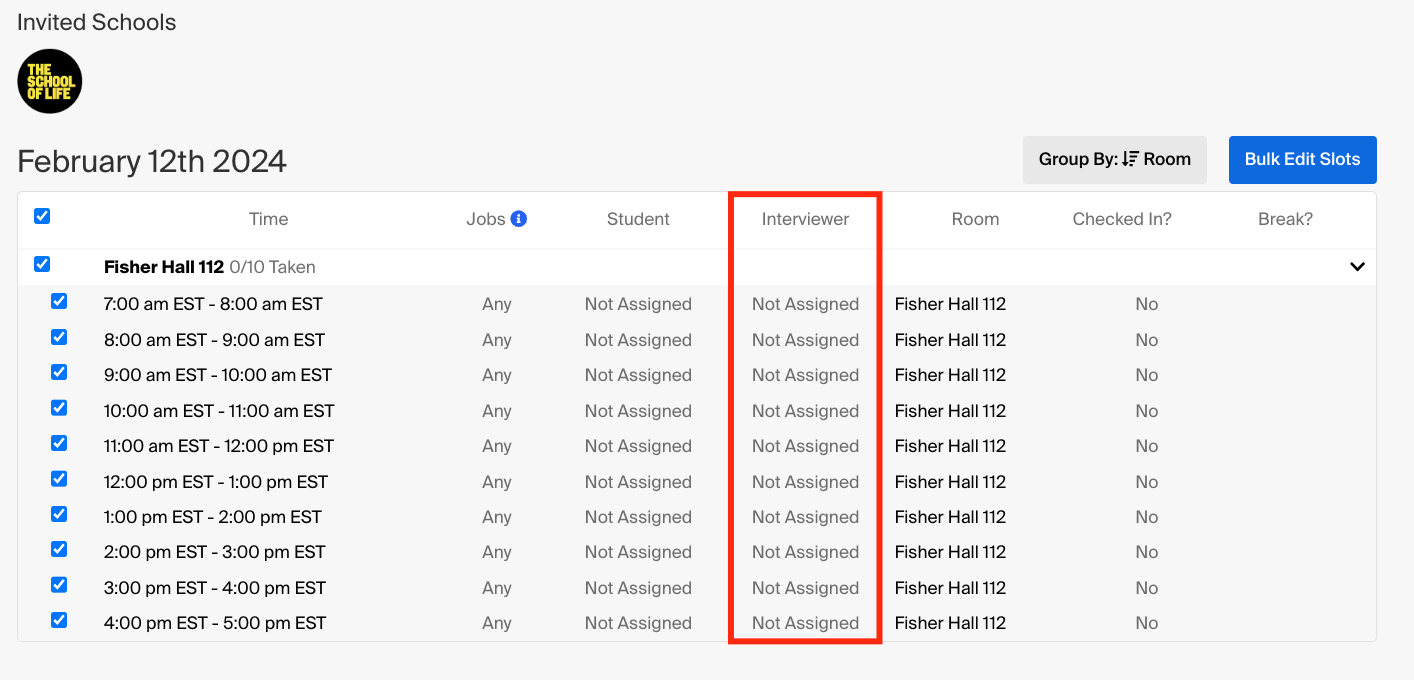Click the Time column header
This screenshot has width=1414, height=680.
[268, 219]
